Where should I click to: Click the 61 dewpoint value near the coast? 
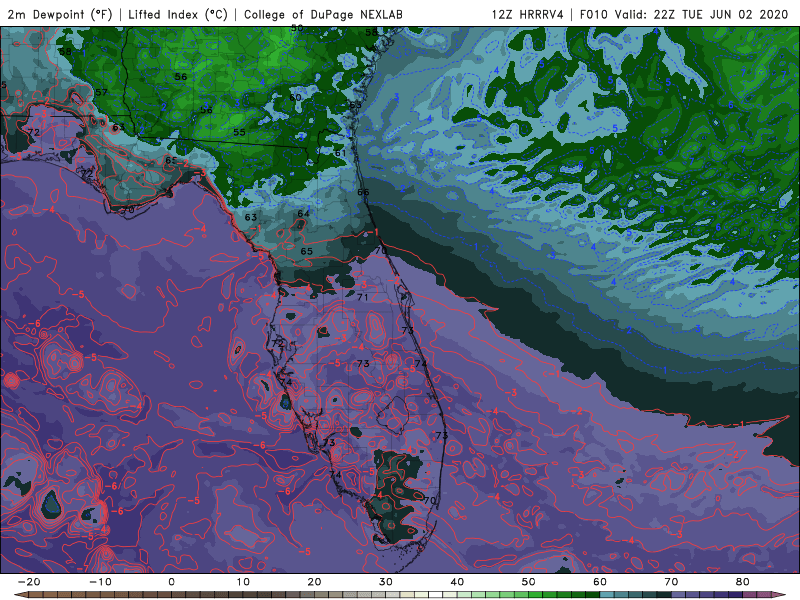(340, 153)
